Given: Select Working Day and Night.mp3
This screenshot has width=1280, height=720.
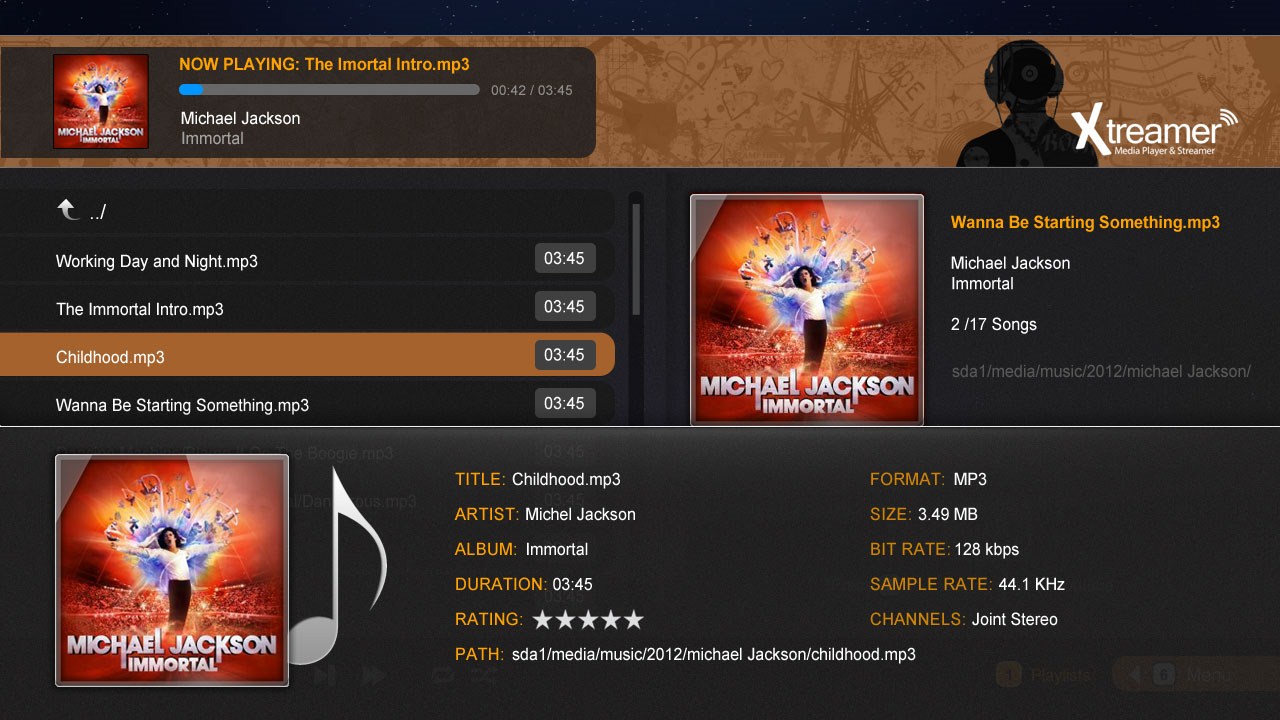Looking at the screenshot, I should 307,260.
